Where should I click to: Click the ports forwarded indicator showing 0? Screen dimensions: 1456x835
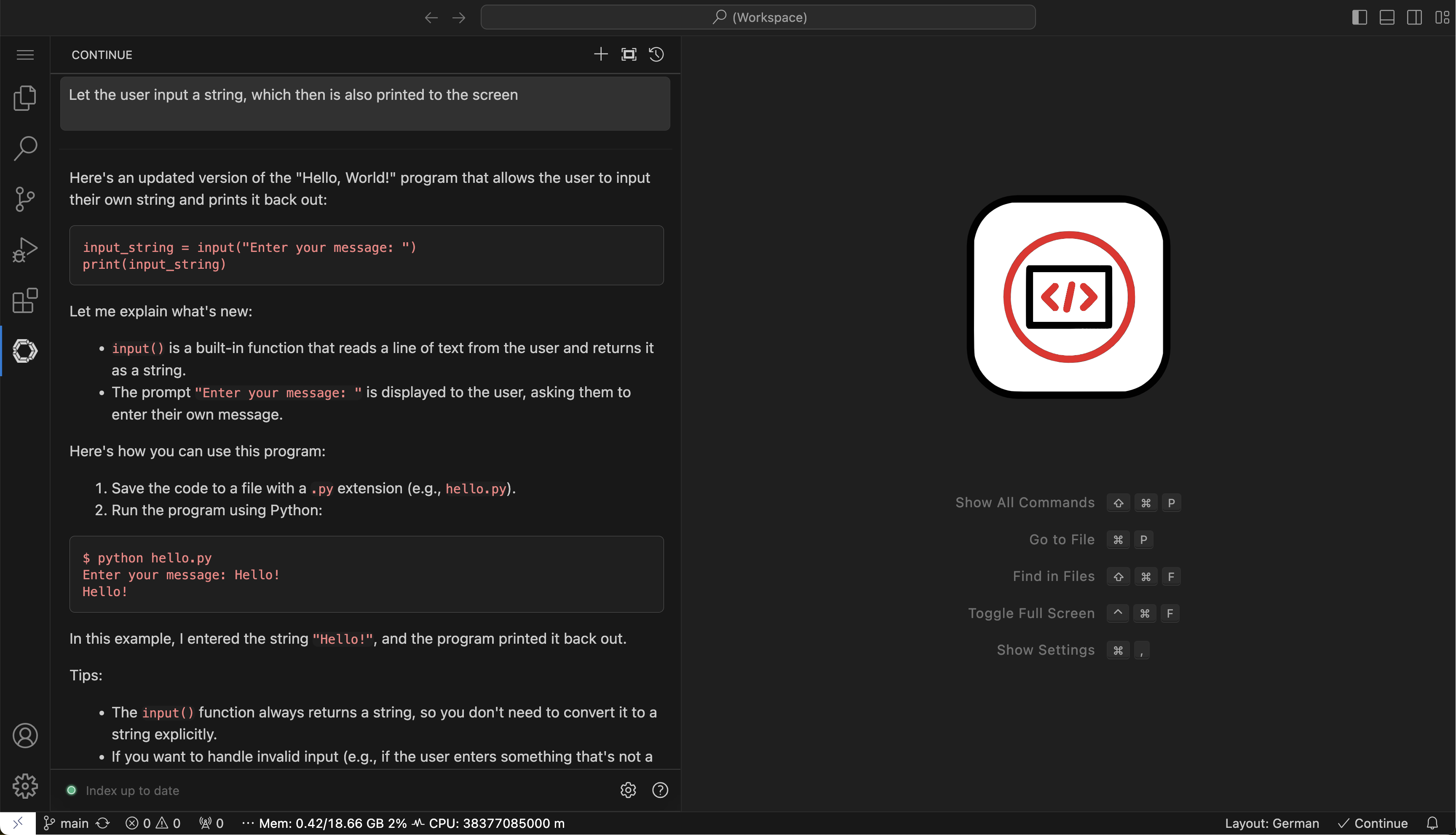click(211, 824)
